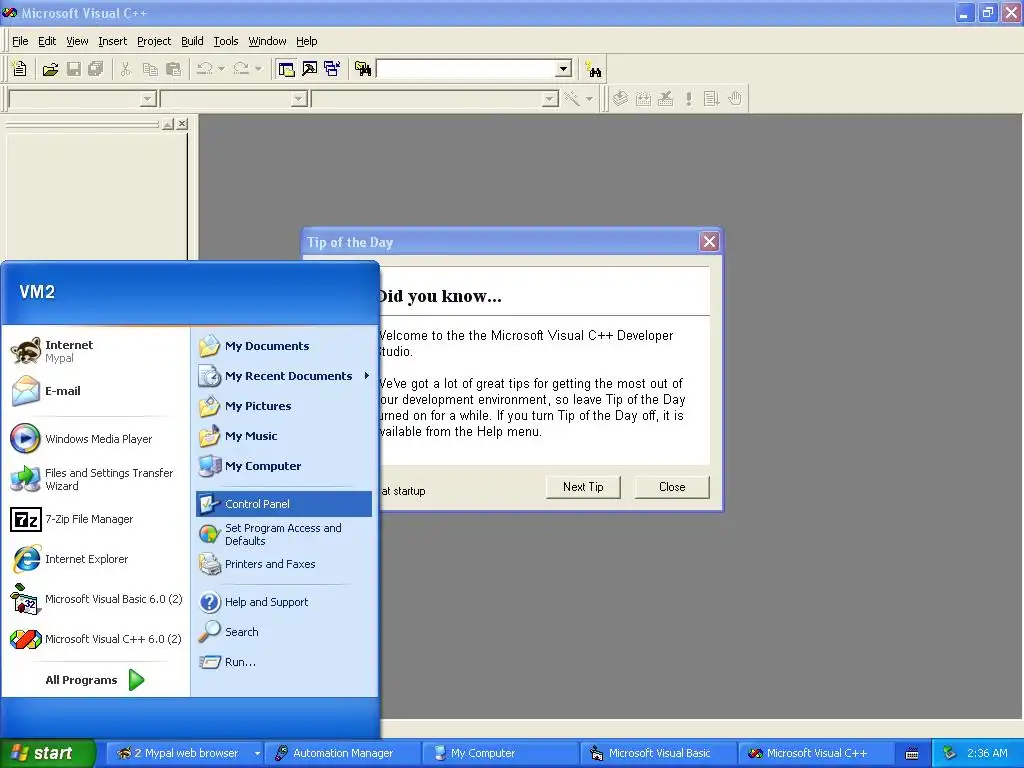Open the WizardBar actions dropdown arrow
This screenshot has width=1024, height=768.
pyautogui.click(x=589, y=99)
